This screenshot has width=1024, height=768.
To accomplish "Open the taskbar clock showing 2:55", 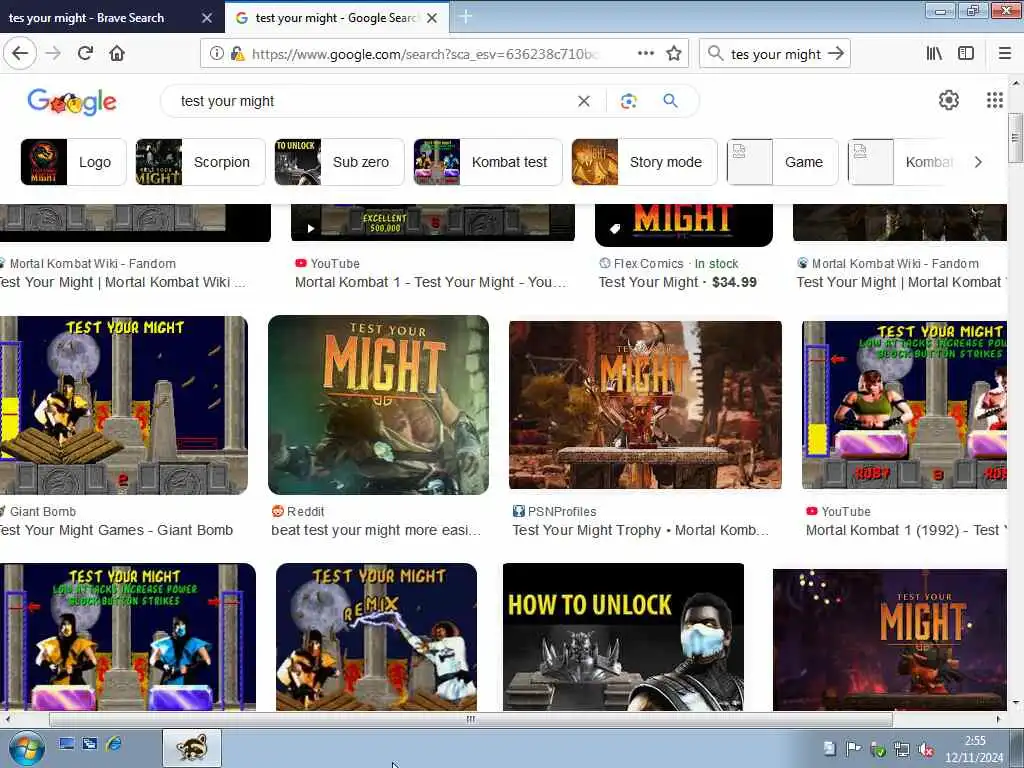I will point(974,749).
